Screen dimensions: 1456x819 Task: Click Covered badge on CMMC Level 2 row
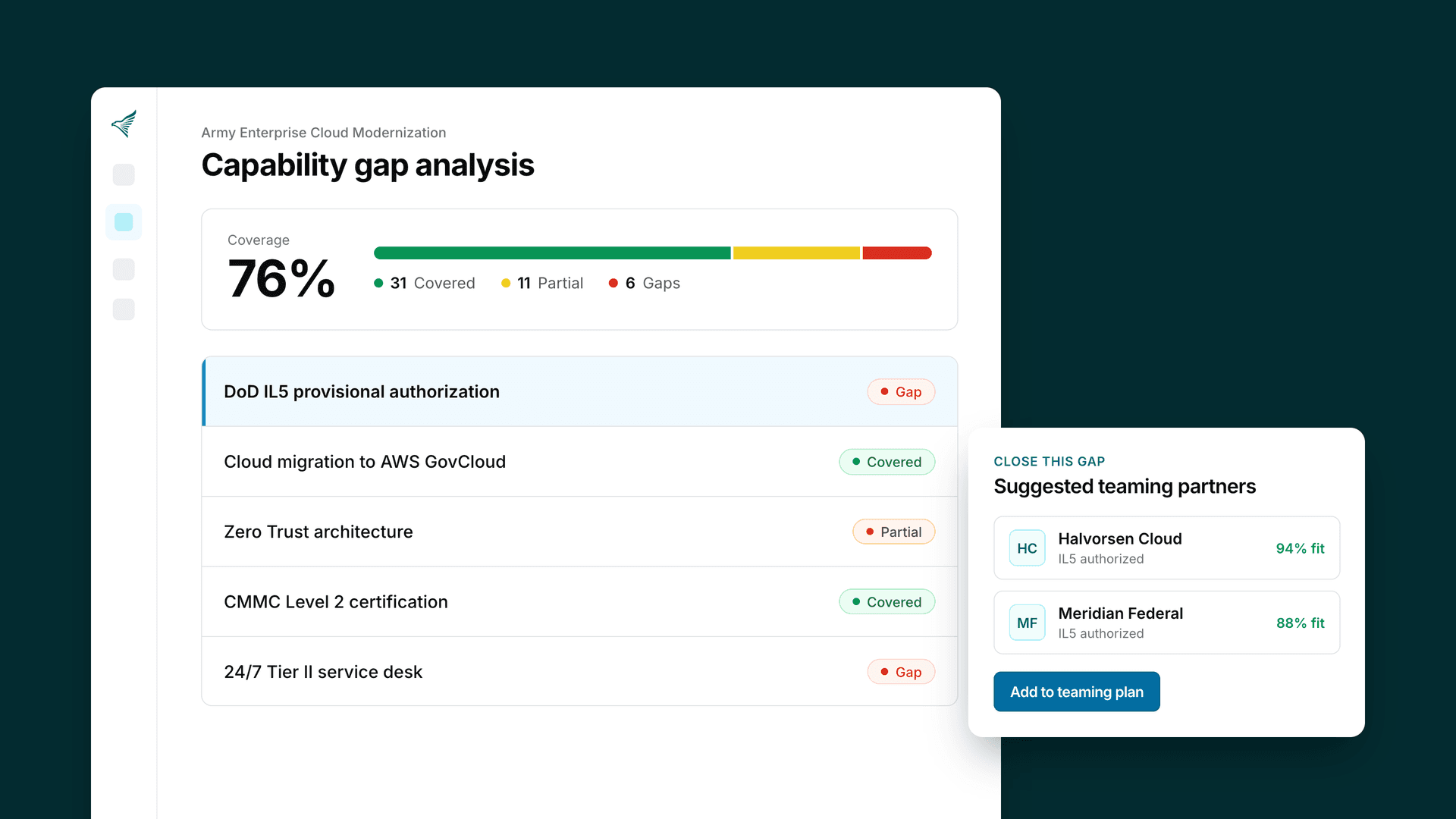[886, 602]
